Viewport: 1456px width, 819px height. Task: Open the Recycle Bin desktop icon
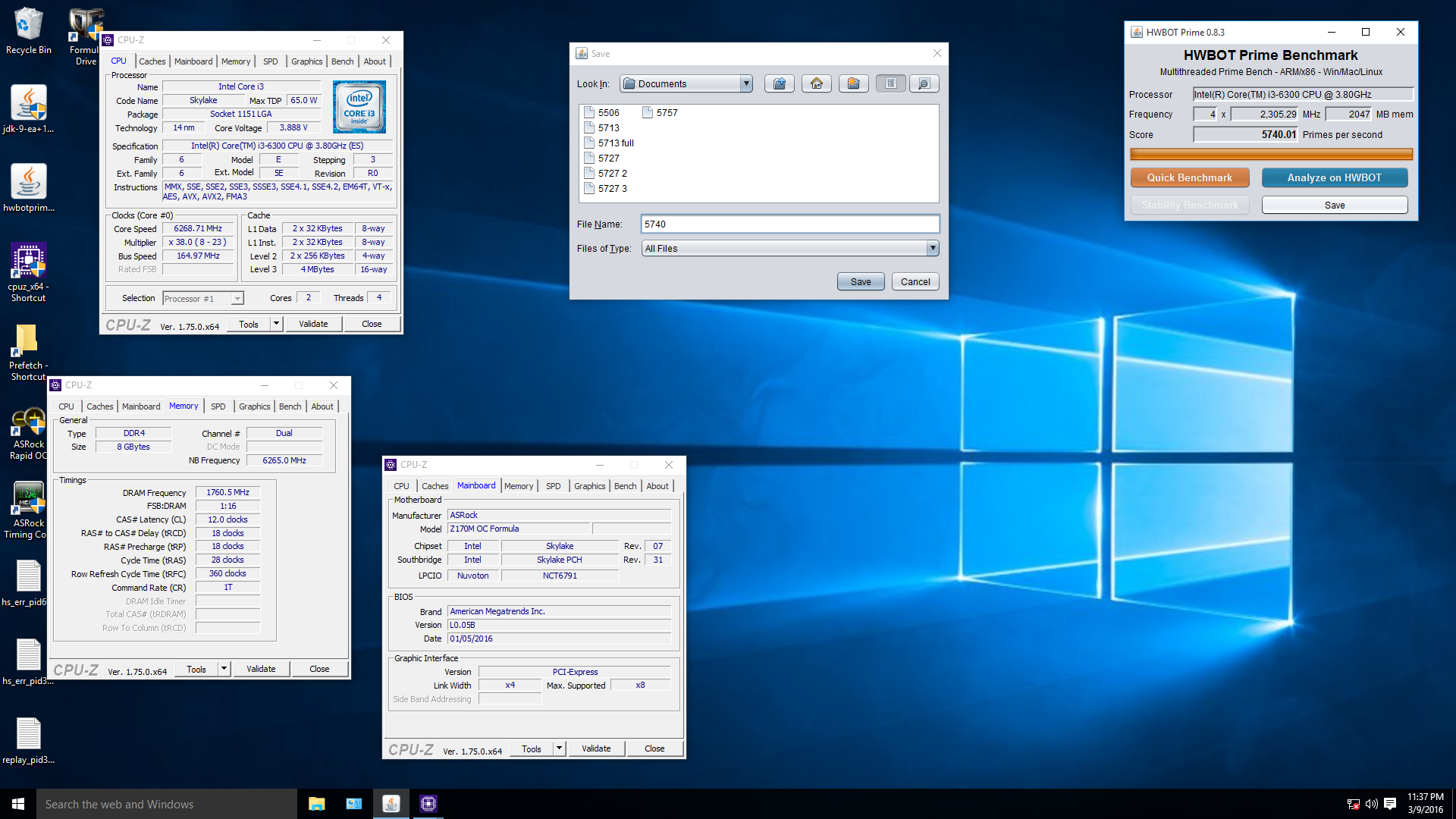[x=29, y=31]
